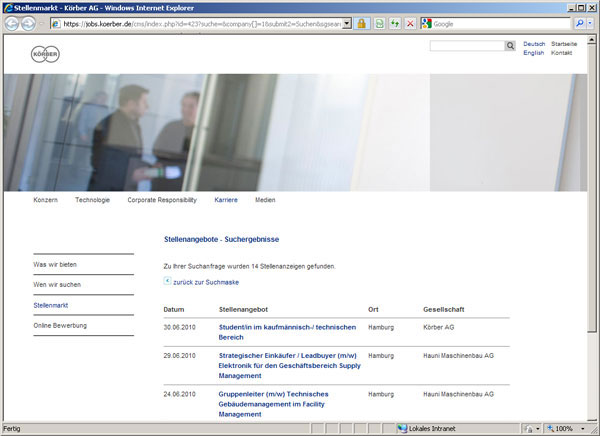The image size is (600, 436).
Task: Click the back arrow icon beside Suchmaske
Action: coord(167,281)
